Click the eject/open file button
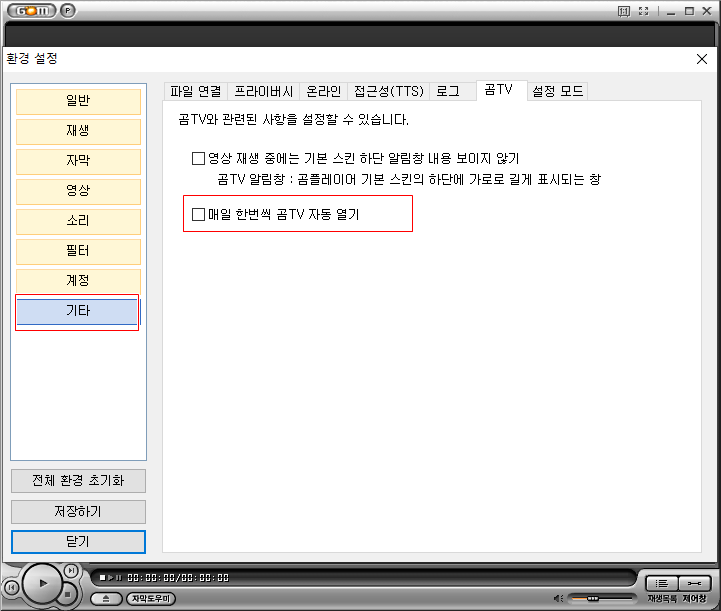This screenshot has height=611, width=721. point(106,599)
